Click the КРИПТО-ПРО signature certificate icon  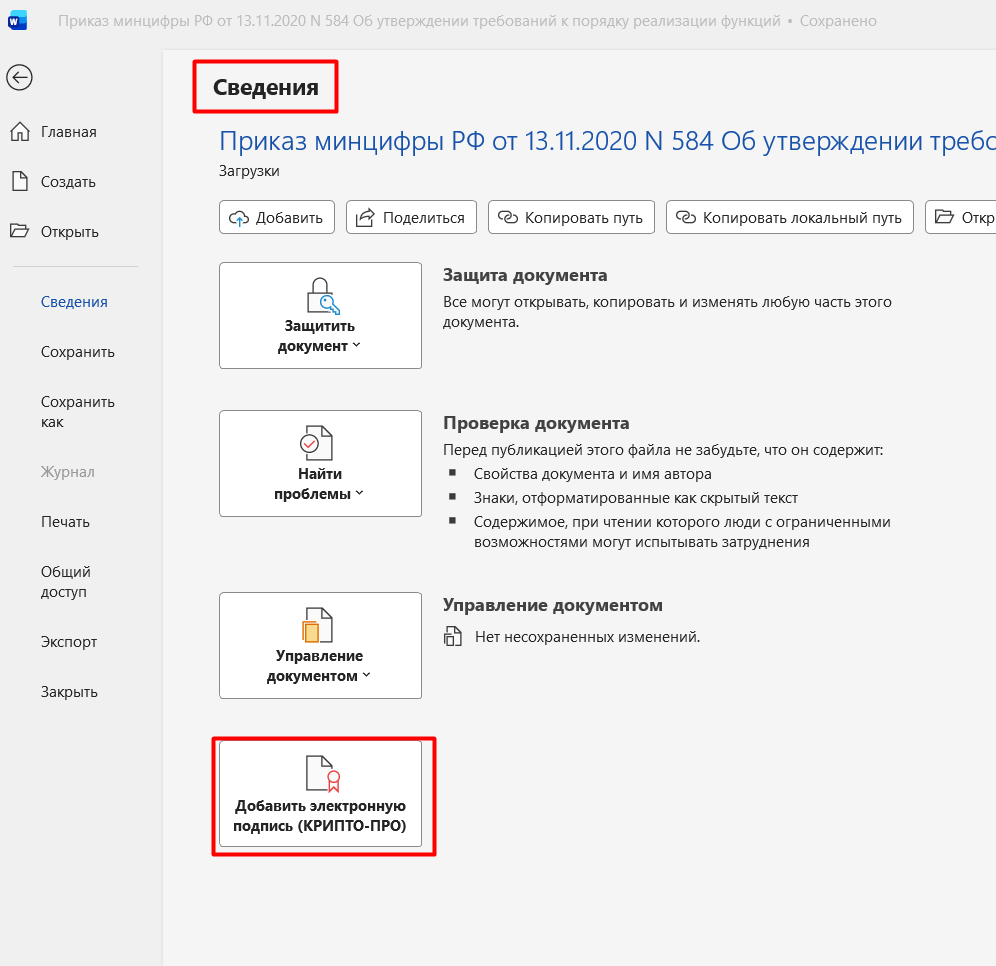point(321,774)
